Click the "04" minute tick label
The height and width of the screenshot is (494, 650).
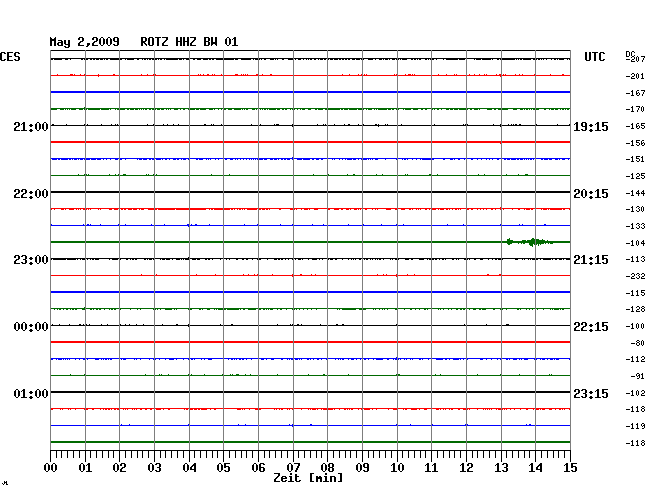[189, 468]
